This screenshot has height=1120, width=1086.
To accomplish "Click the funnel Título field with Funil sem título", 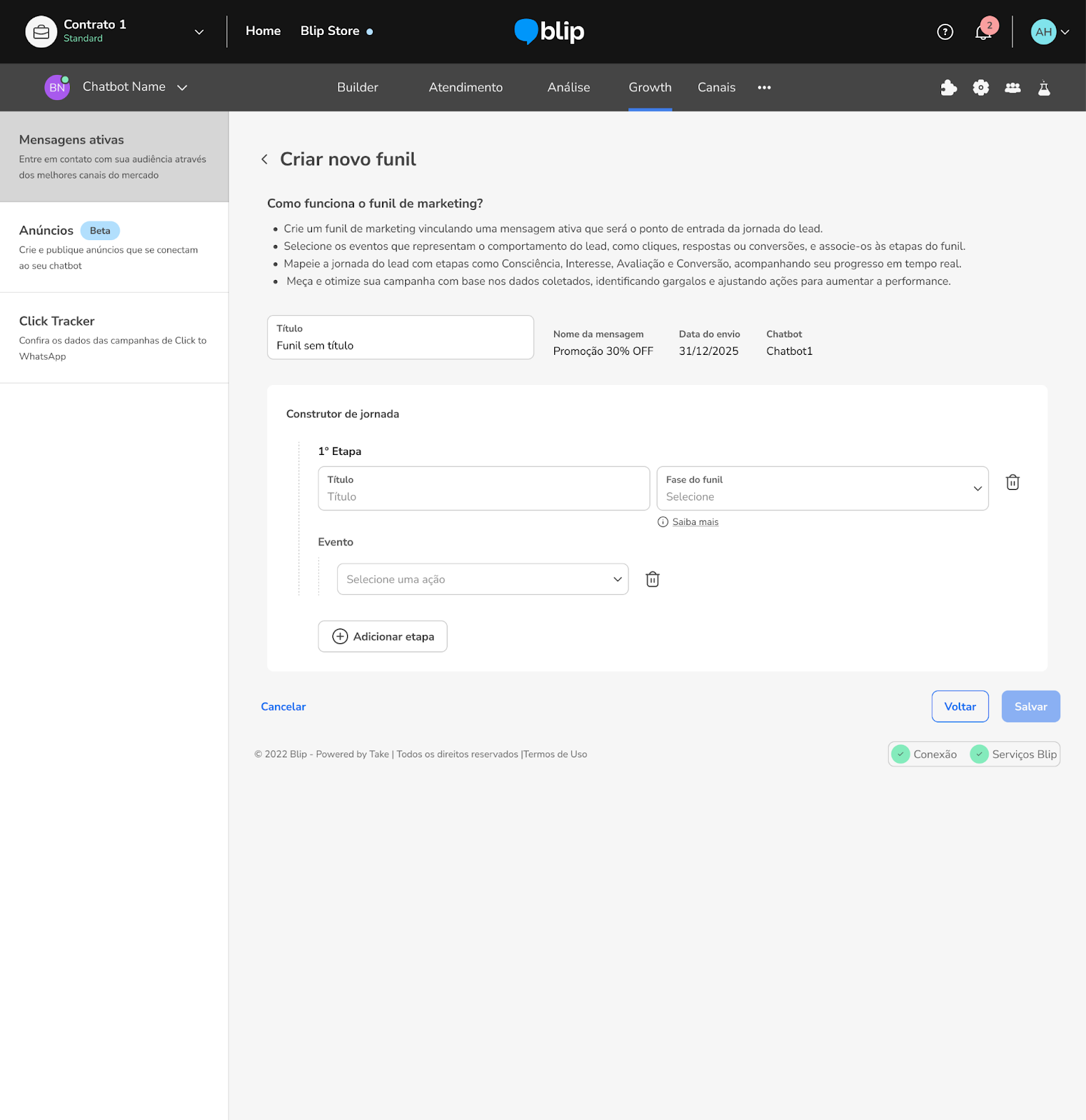I will (x=400, y=338).
